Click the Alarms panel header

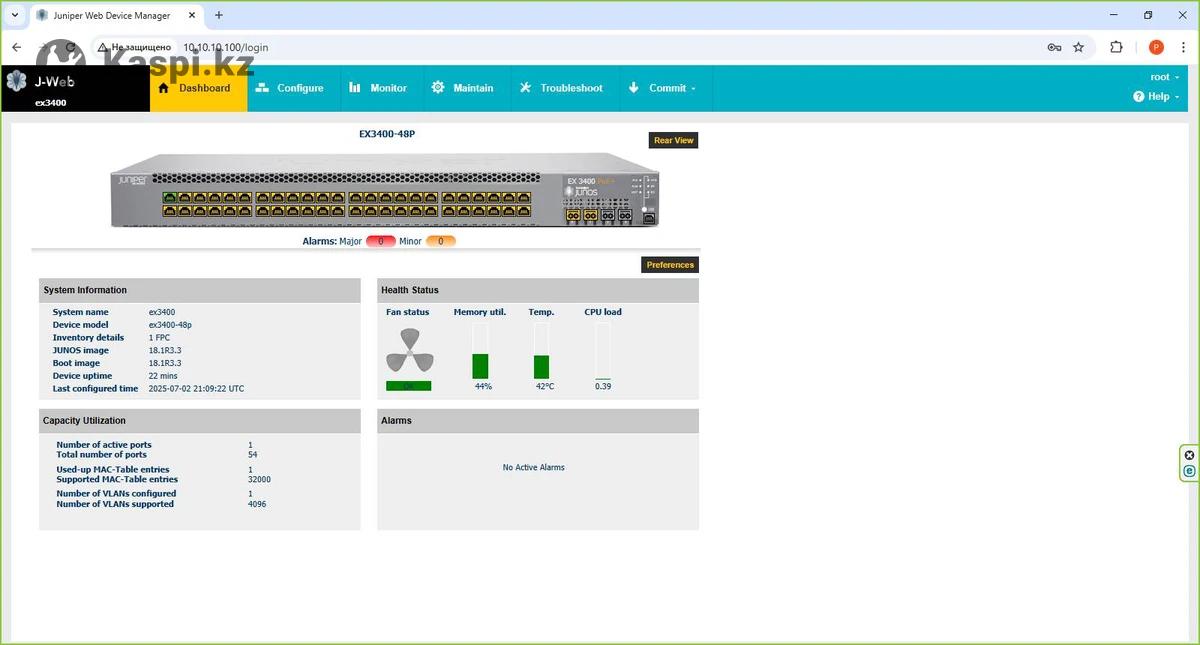click(538, 421)
